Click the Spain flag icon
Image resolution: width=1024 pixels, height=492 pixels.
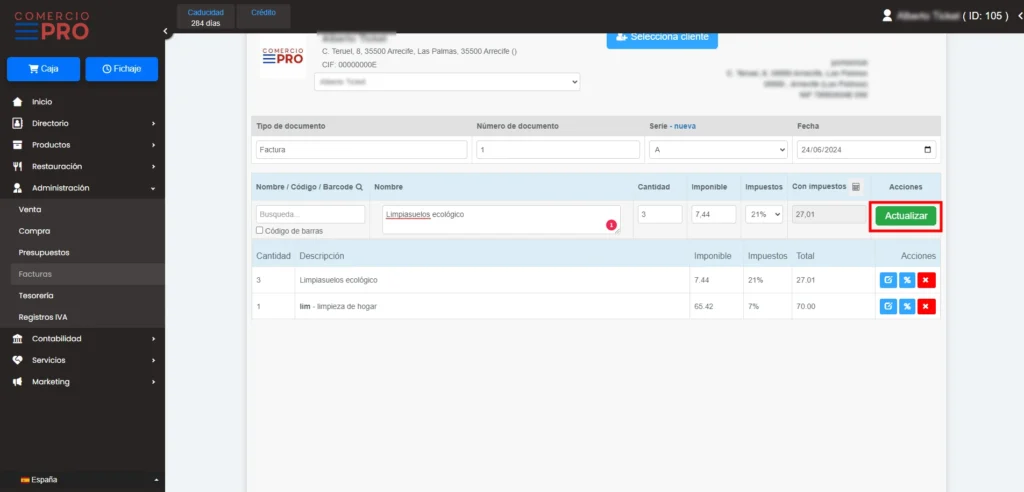click(25, 480)
